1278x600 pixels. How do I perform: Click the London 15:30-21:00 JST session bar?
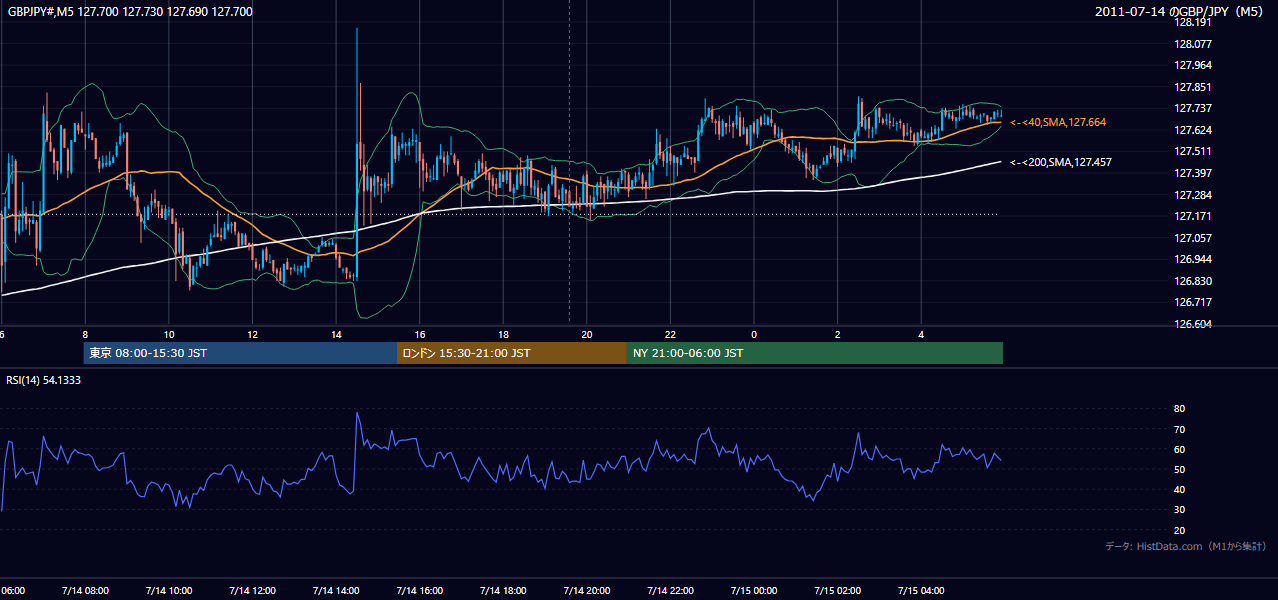tap(512, 353)
